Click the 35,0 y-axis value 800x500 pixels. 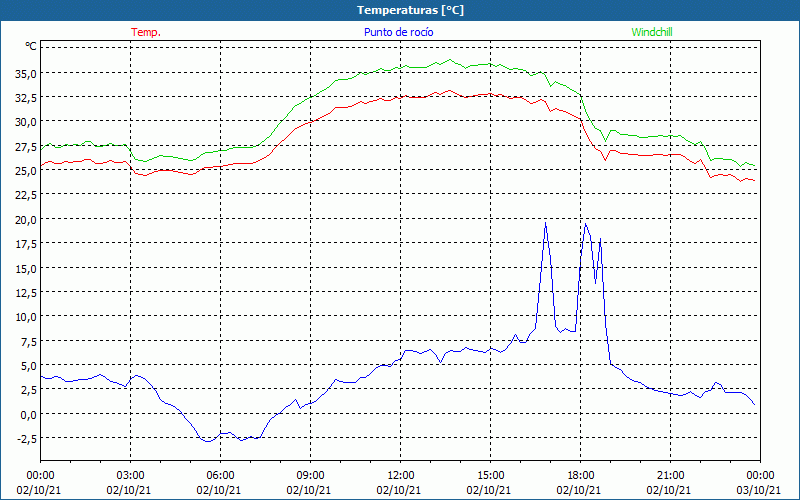click(x=26, y=73)
